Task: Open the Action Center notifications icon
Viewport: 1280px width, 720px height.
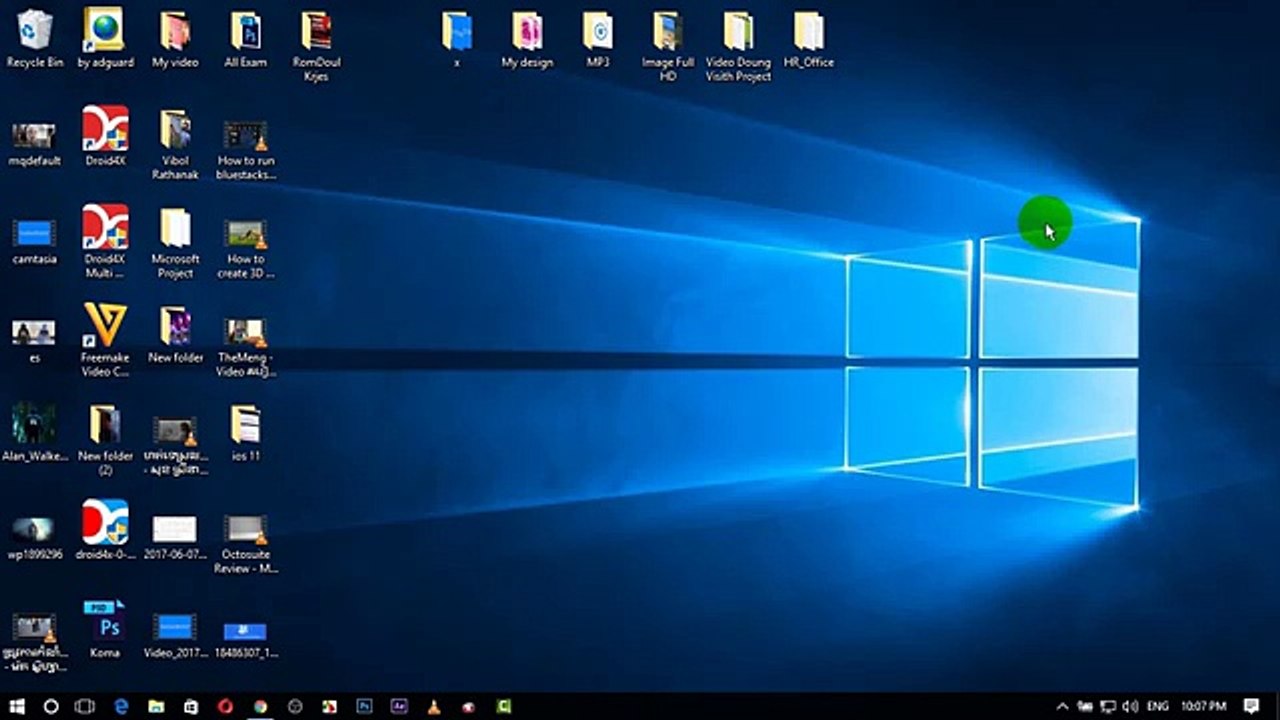Action: click(x=1251, y=706)
